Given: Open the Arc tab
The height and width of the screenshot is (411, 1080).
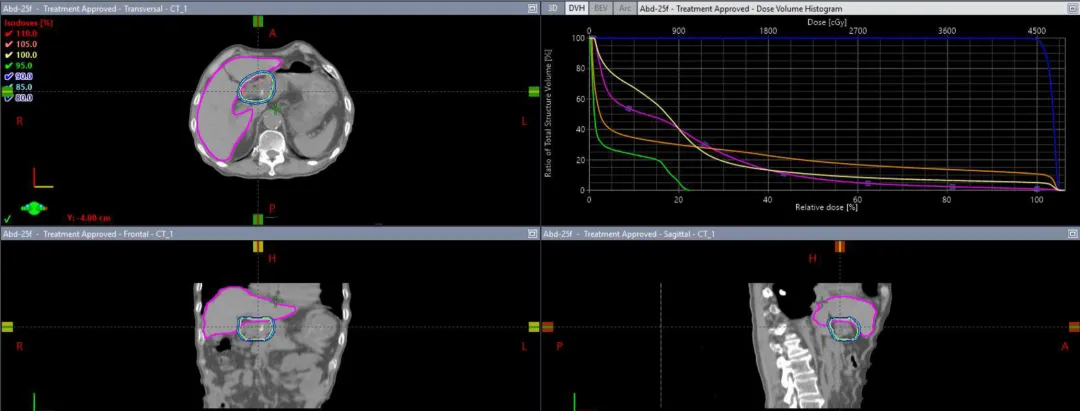Looking at the screenshot, I should click(x=625, y=9).
